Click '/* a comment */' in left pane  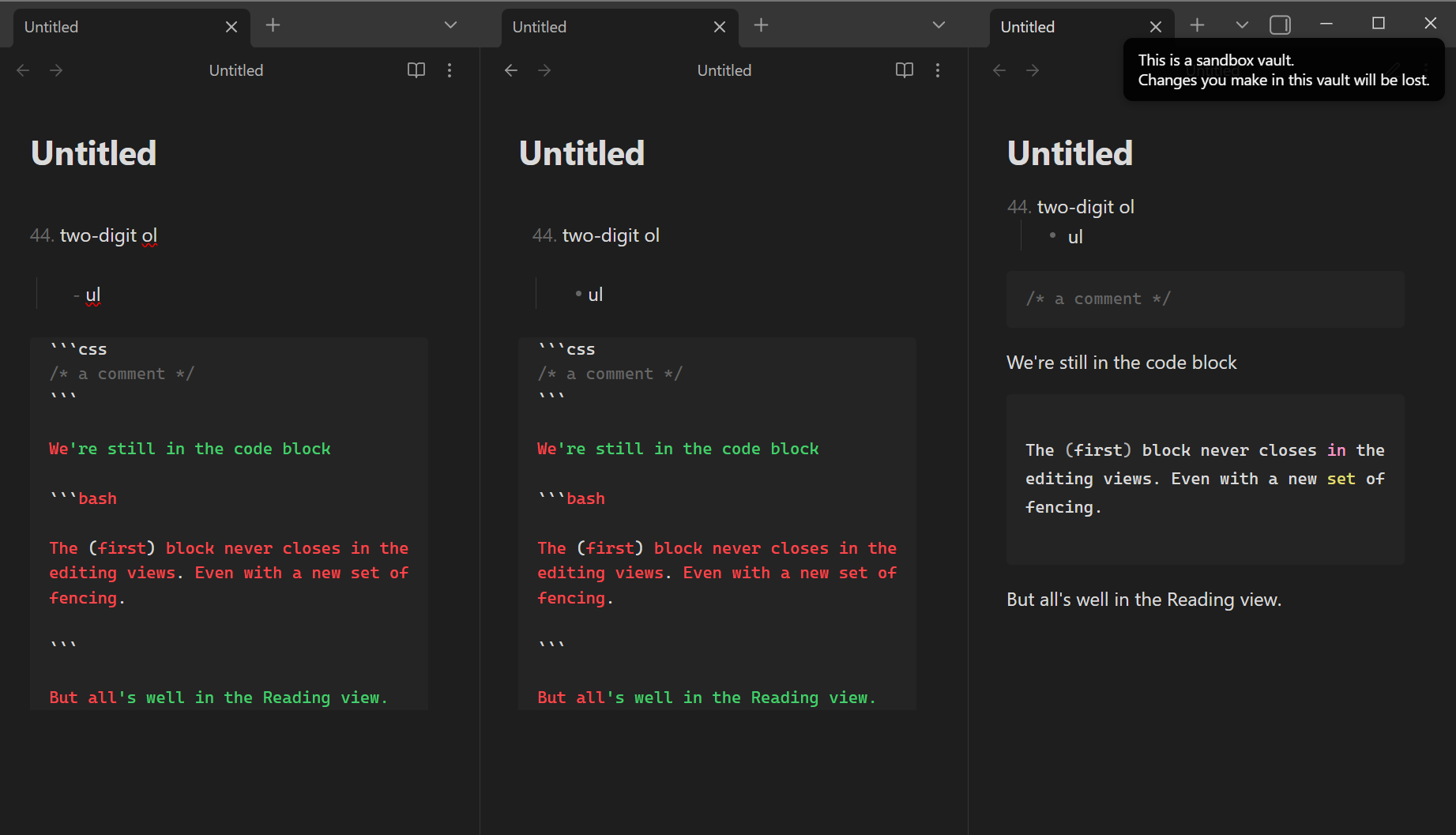coord(122,374)
